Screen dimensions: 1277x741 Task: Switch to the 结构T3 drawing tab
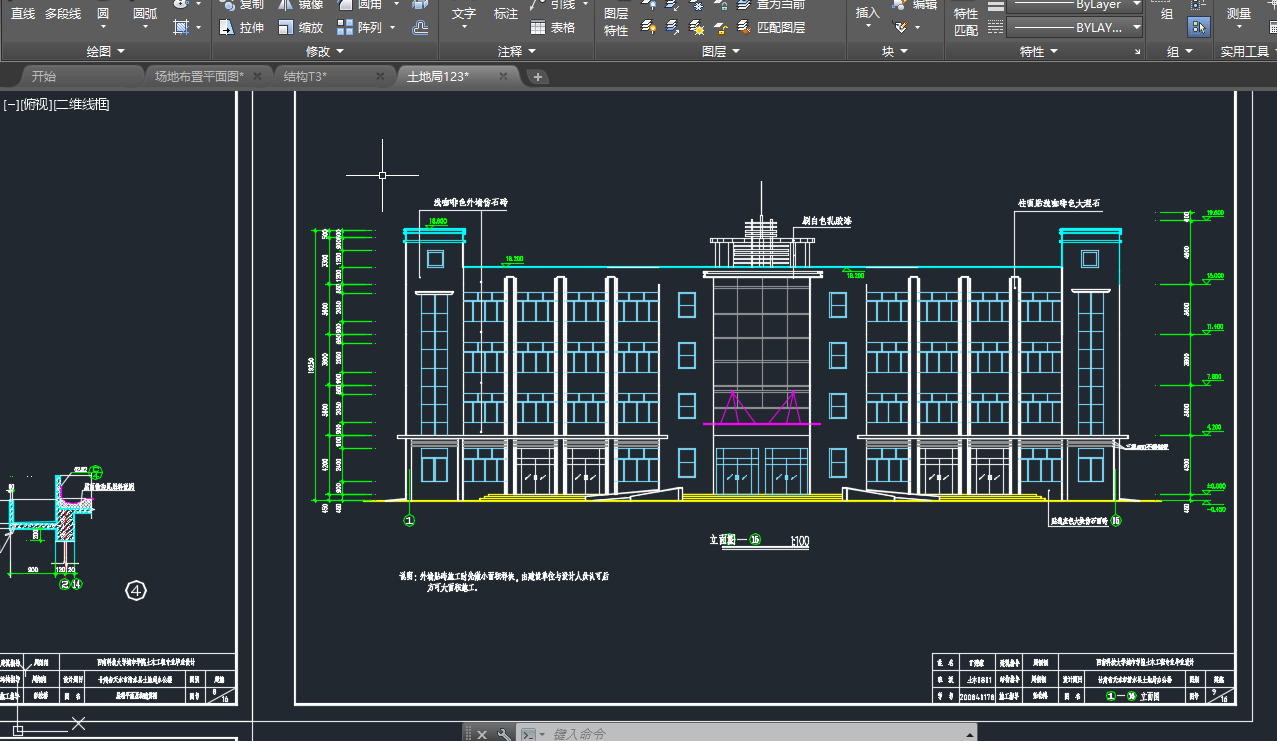(x=305, y=76)
